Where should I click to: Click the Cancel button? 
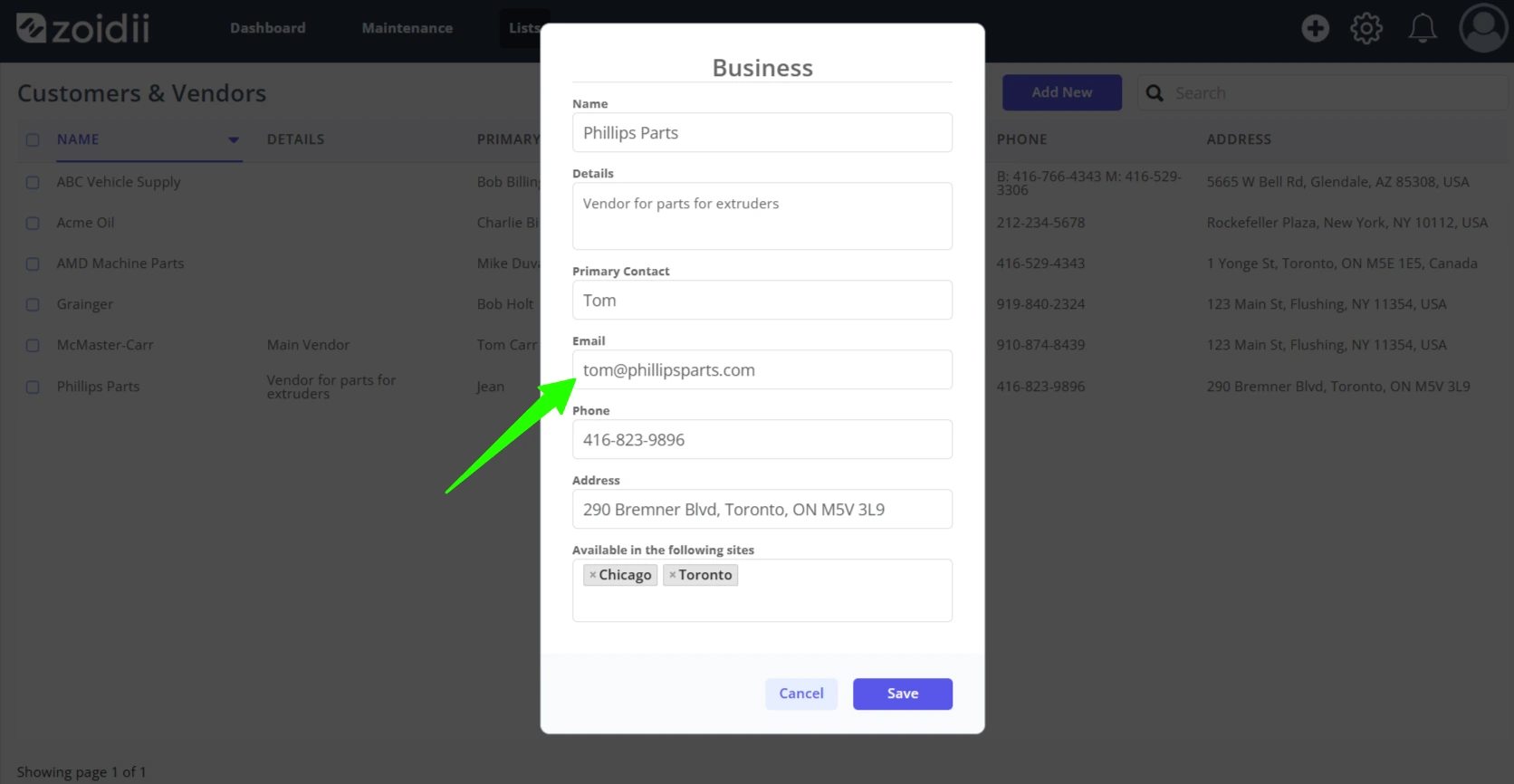click(x=801, y=693)
